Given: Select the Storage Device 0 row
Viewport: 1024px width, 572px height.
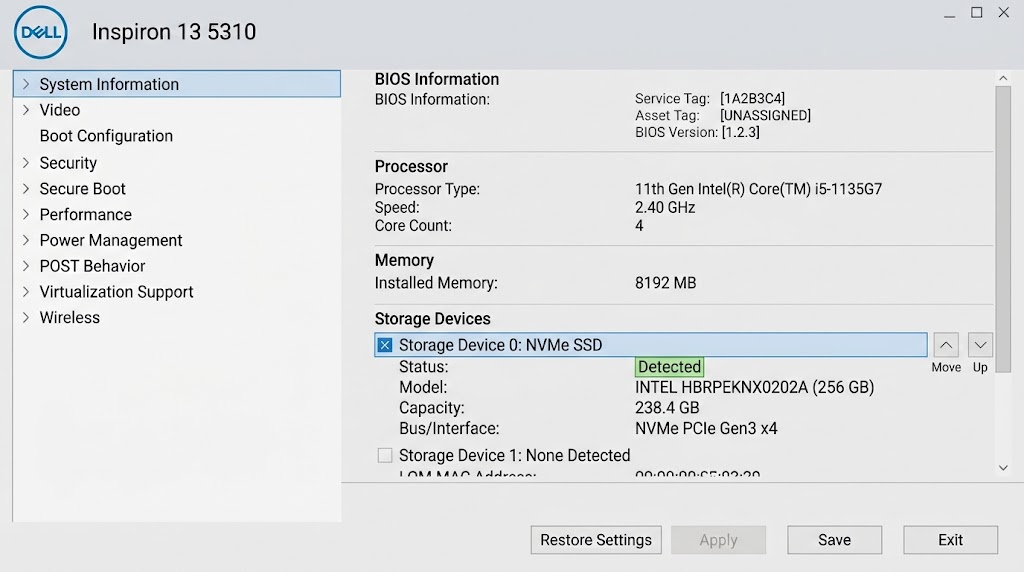Looking at the screenshot, I should click(x=650, y=345).
